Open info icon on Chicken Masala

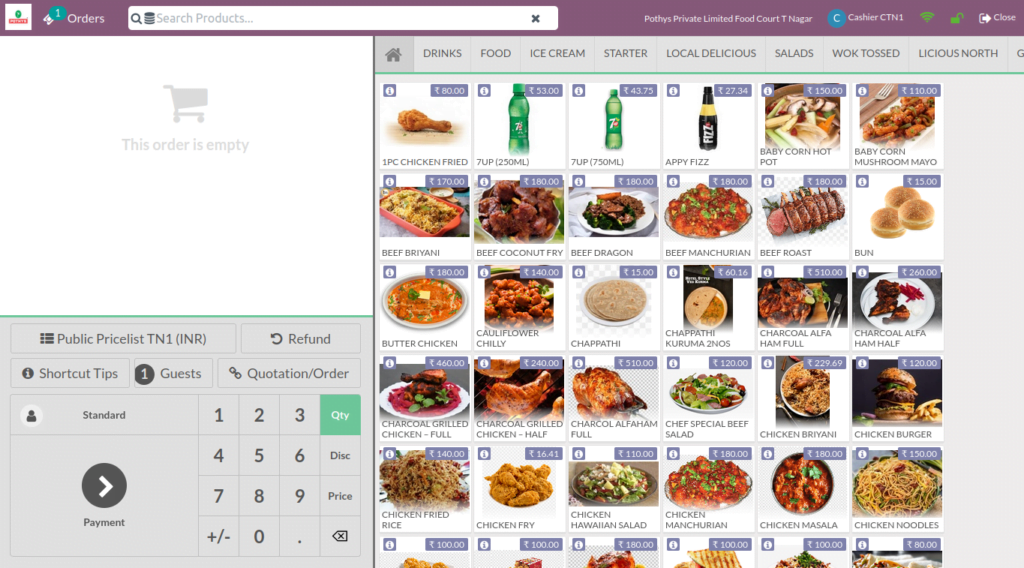(x=768, y=454)
